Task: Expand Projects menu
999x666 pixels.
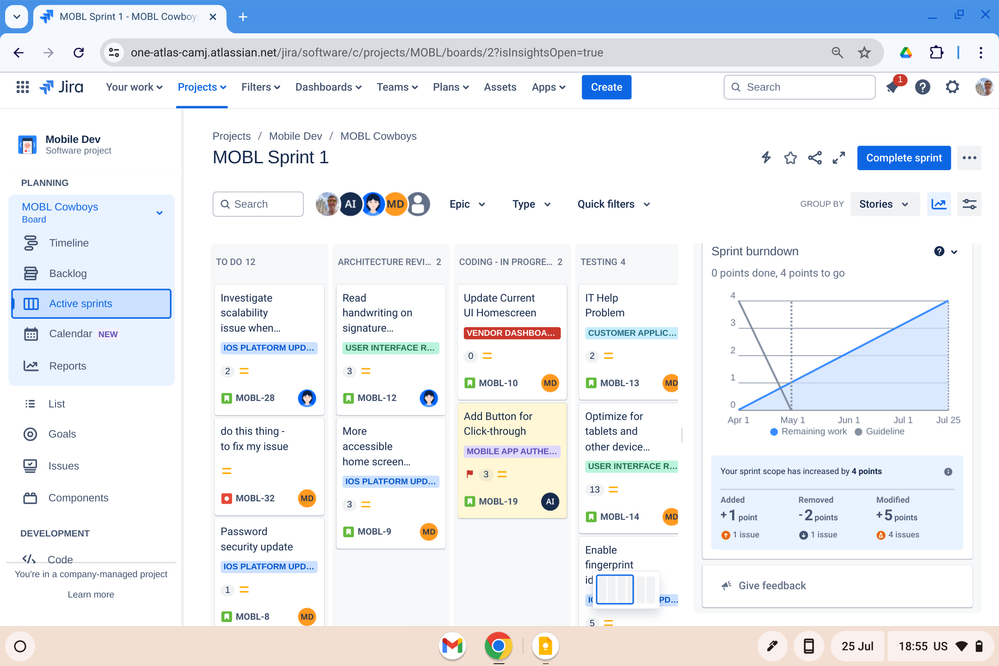Action: pos(201,87)
